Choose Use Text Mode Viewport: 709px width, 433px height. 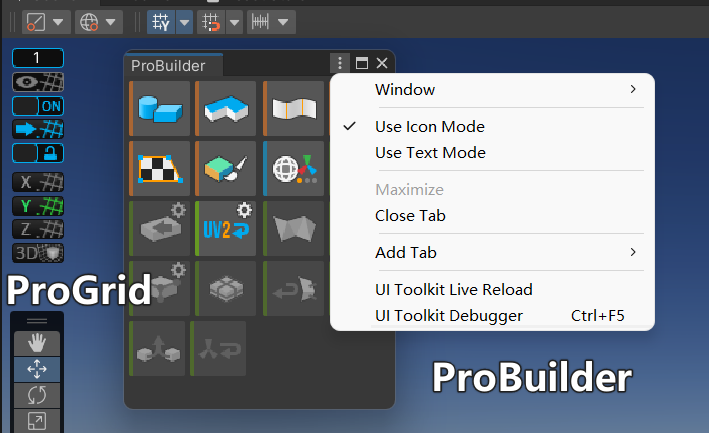coord(492,153)
